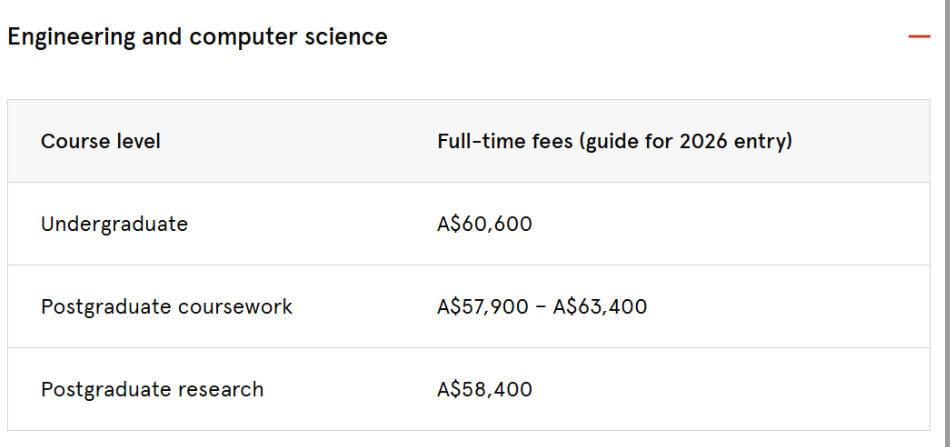This screenshot has width=950, height=447.
Task: Collapse the Engineering and computer science section
Action: (918, 38)
